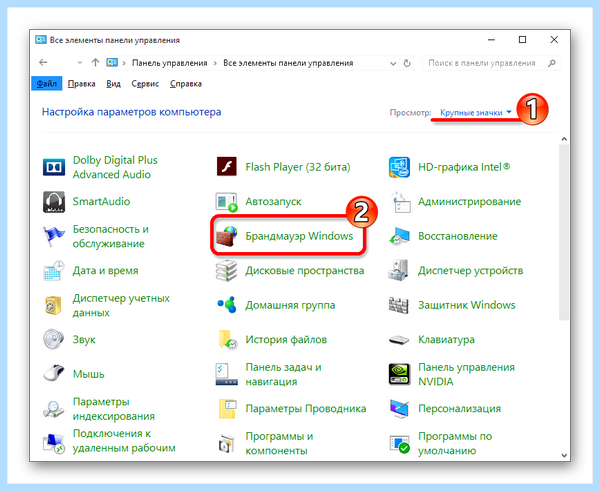Open the recent locations dropdown arrow
Screen dimensions: 600x491
tap(80, 63)
